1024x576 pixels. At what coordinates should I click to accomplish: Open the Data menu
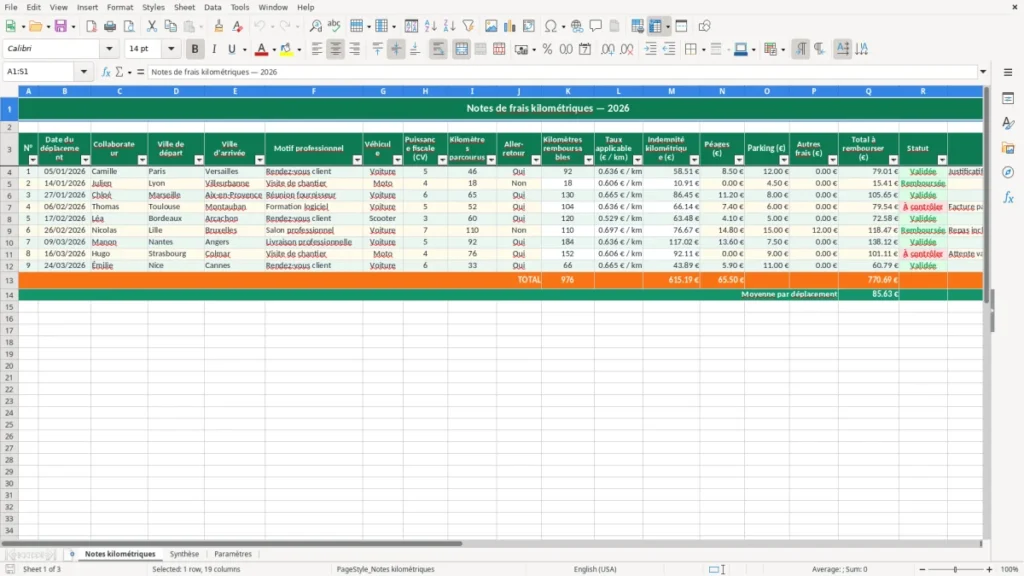click(213, 7)
